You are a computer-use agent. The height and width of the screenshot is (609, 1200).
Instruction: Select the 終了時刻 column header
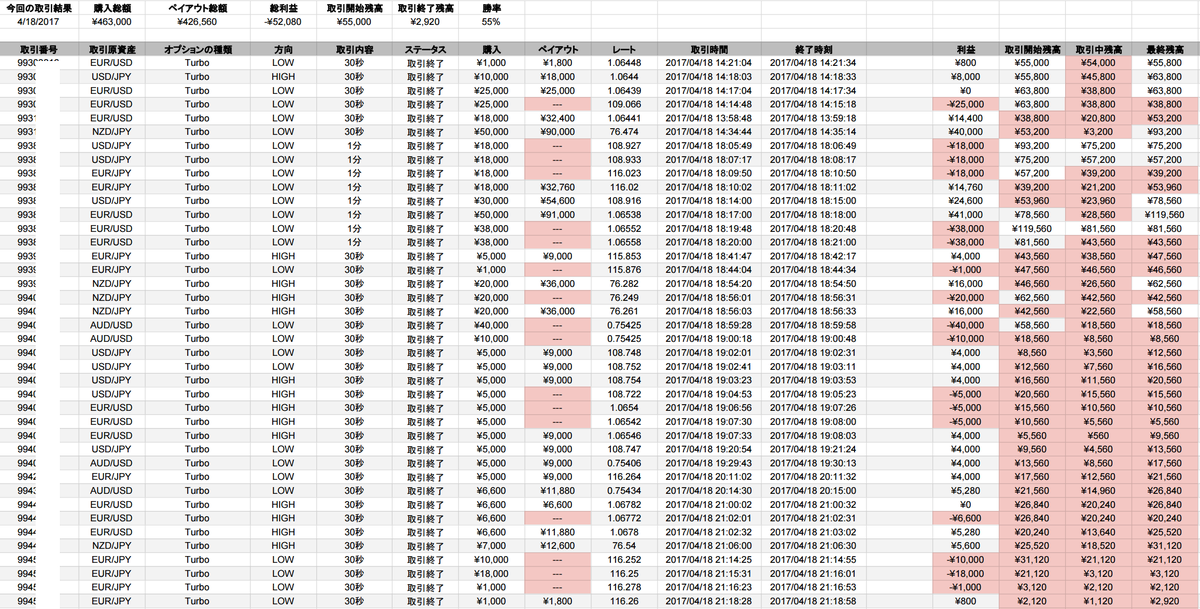click(815, 49)
